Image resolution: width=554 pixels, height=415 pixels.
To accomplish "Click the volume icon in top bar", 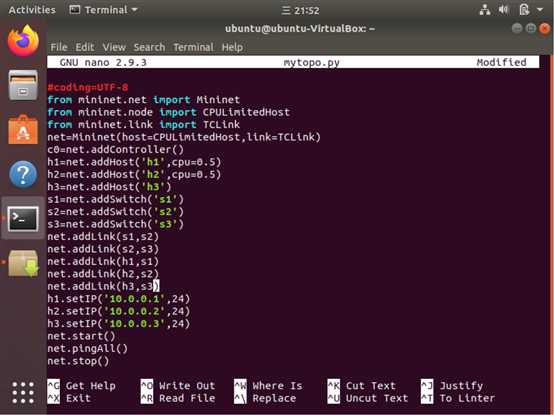I will pos(503,10).
